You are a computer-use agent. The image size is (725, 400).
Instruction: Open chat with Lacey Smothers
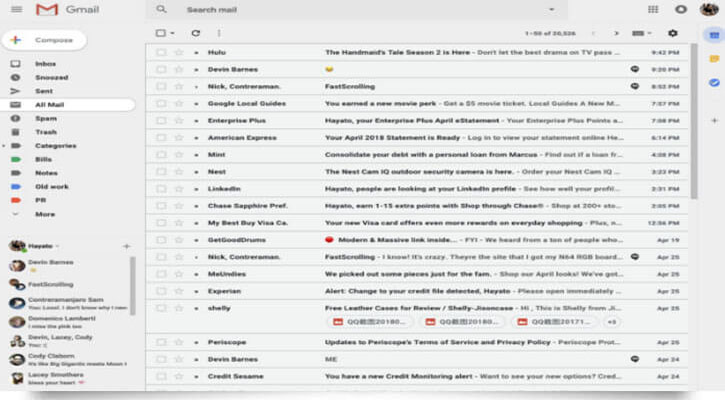point(69,378)
